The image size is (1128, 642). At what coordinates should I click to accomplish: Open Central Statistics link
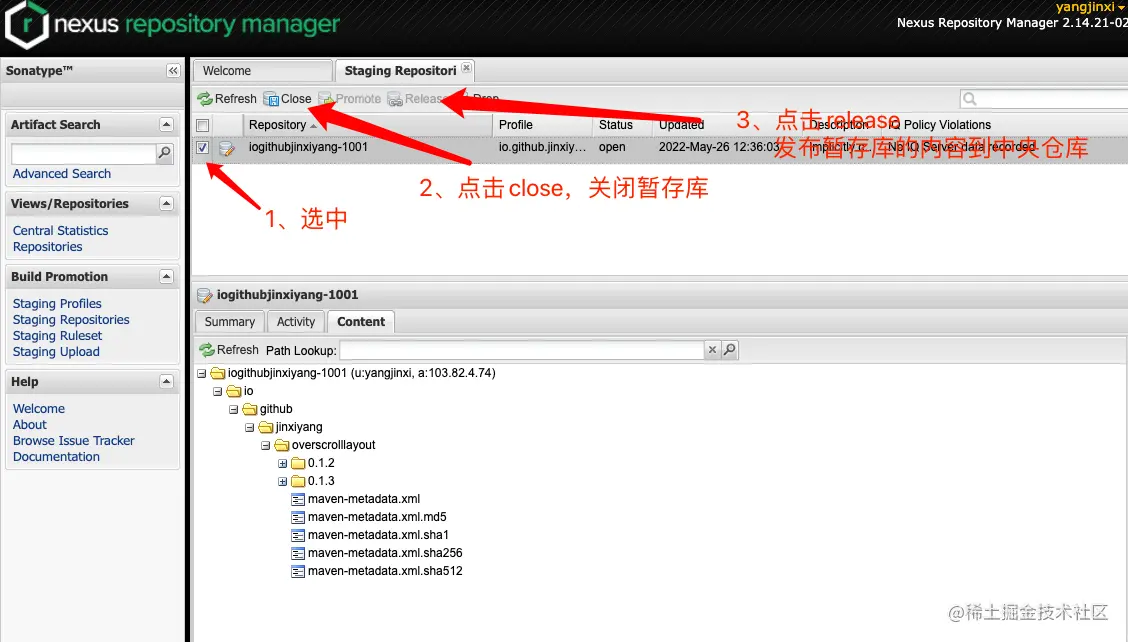[x=60, y=230]
